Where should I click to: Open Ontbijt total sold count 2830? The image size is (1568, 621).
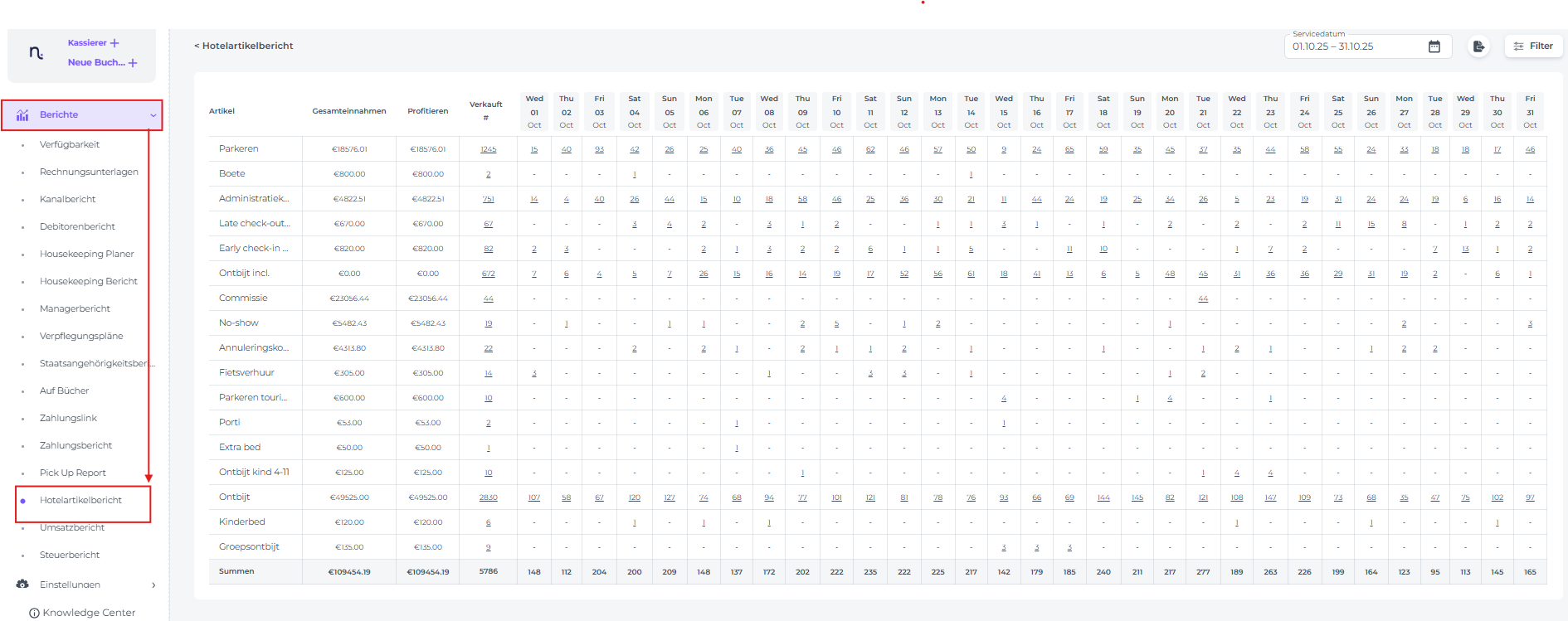click(488, 497)
